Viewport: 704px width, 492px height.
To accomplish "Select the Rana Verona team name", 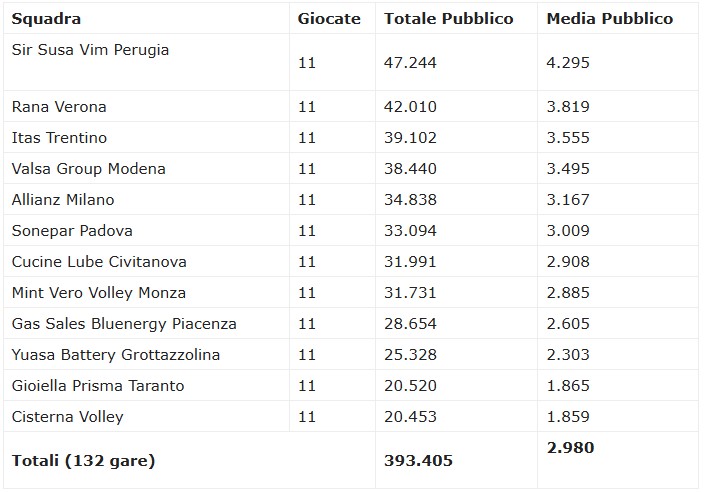I will 59,107.
